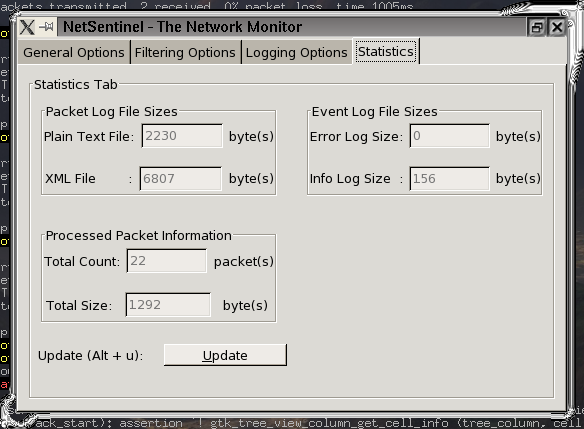Screen dimensions: 584x429
Task: Click the 'packet(s)' unit label
Action: (x=244, y=261)
